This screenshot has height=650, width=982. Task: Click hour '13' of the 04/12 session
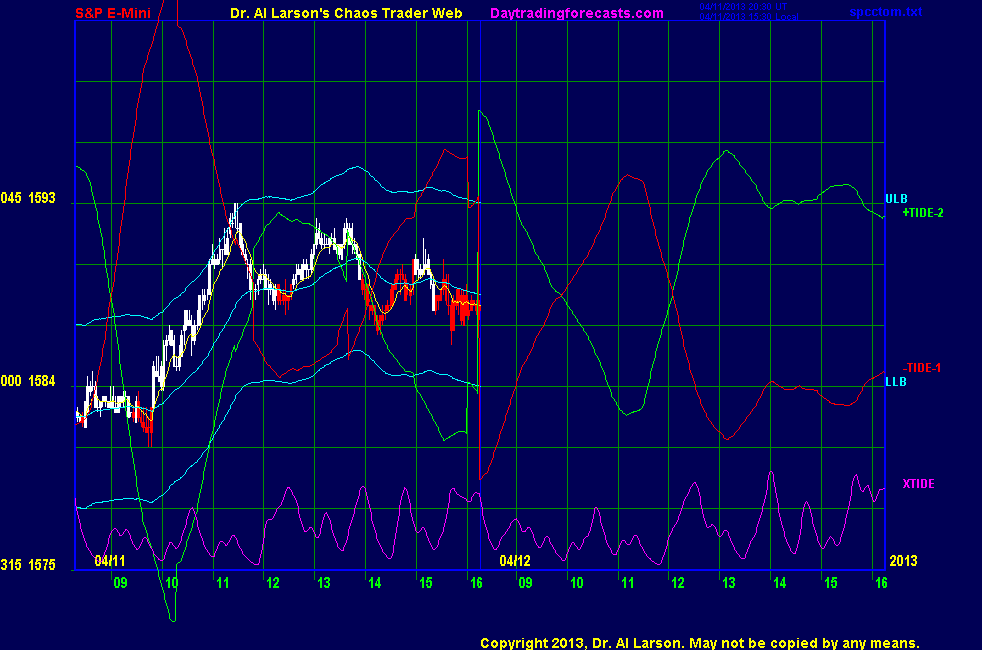(x=728, y=583)
